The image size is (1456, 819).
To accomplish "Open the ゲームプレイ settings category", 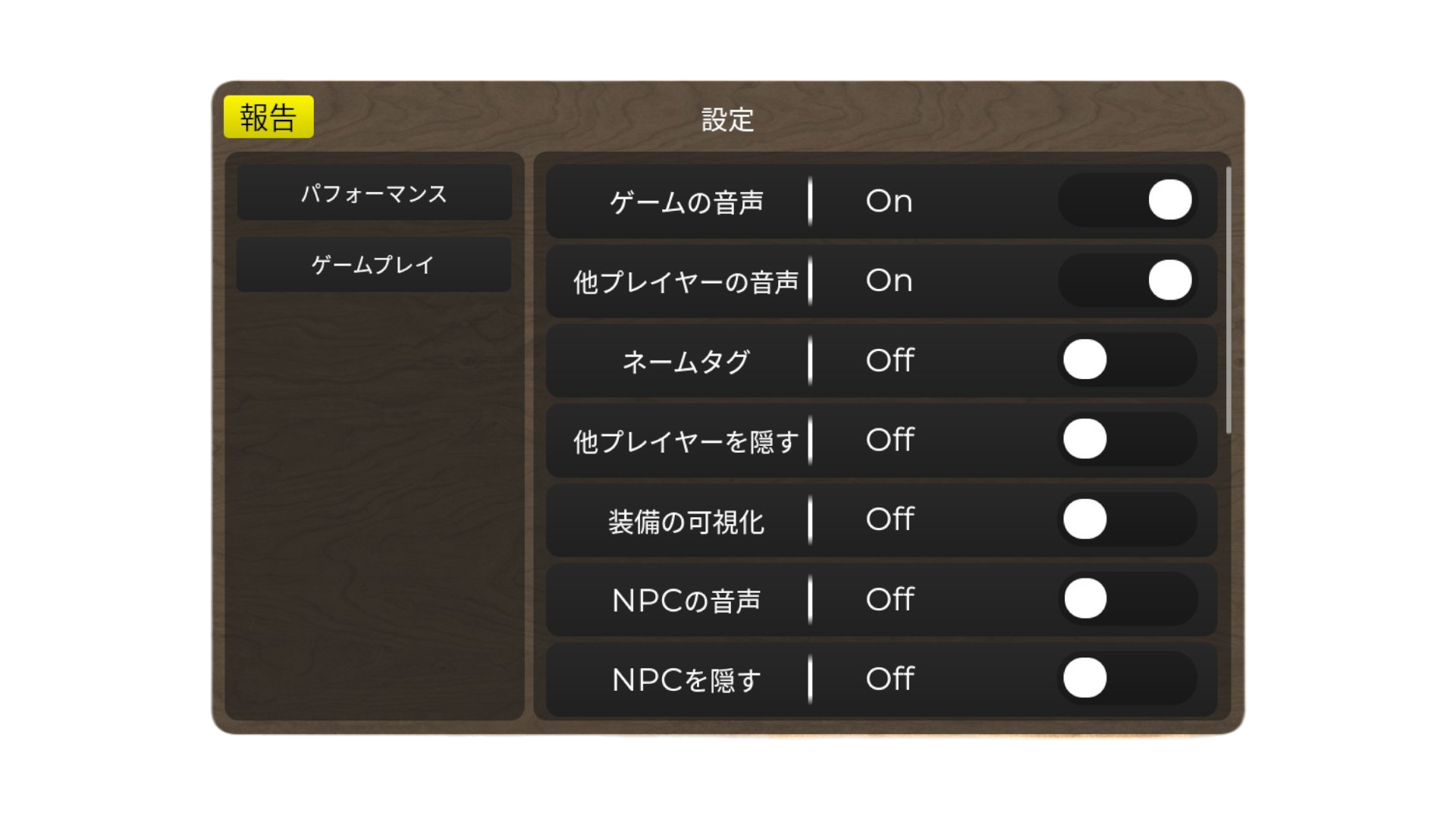I will [x=374, y=264].
